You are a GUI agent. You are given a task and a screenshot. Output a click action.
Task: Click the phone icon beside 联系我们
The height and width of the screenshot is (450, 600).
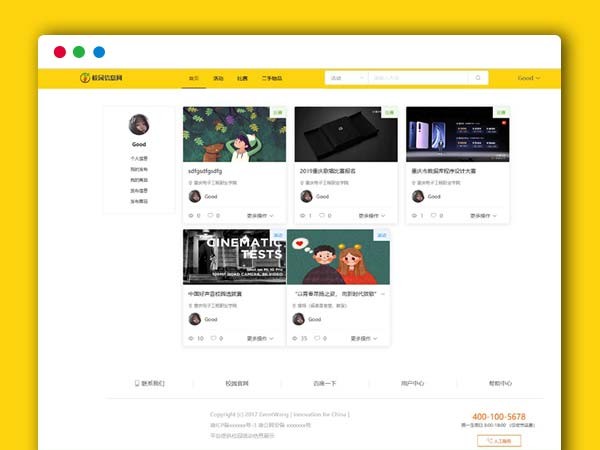137,383
